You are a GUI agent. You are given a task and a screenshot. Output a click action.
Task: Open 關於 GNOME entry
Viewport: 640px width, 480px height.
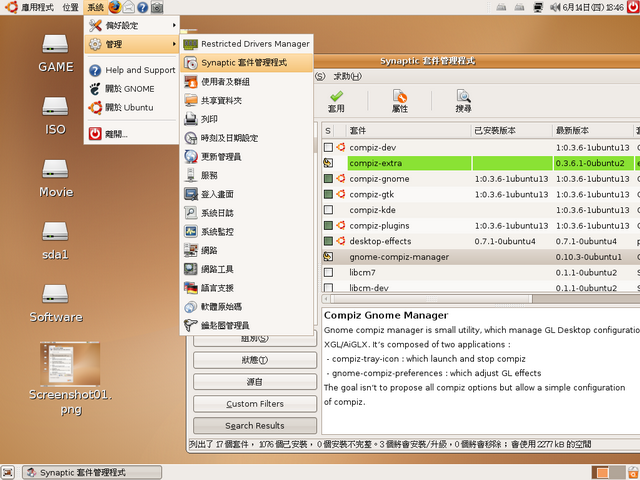pyautogui.click(x=132, y=89)
